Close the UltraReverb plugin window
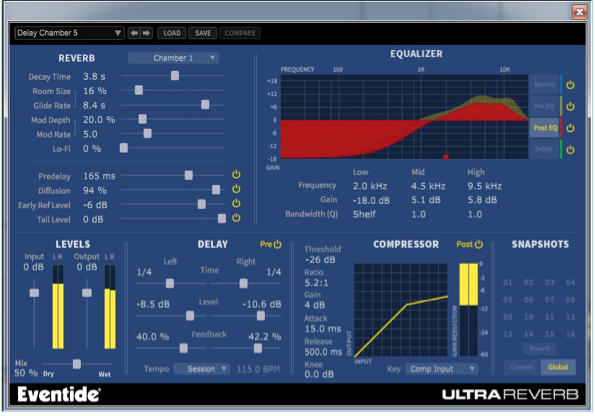 pyautogui.click(x=579, y=12)
